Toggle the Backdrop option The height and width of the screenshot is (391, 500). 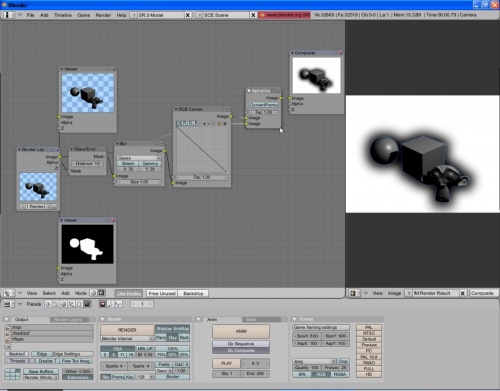tap(193, 293)
